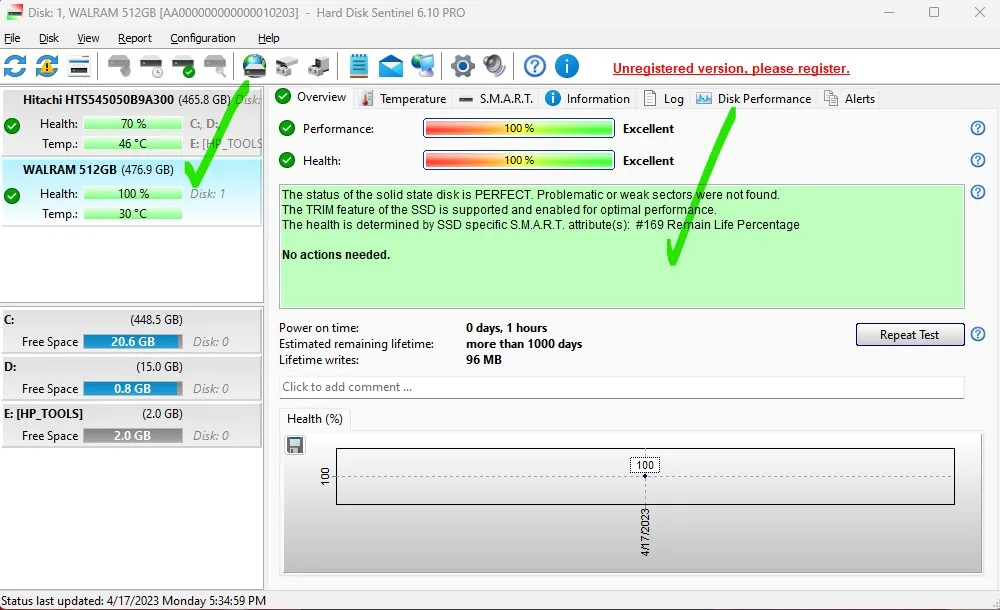
Task: Click the blue info circle toolbar icon
Action: click(x=566, y=66)
